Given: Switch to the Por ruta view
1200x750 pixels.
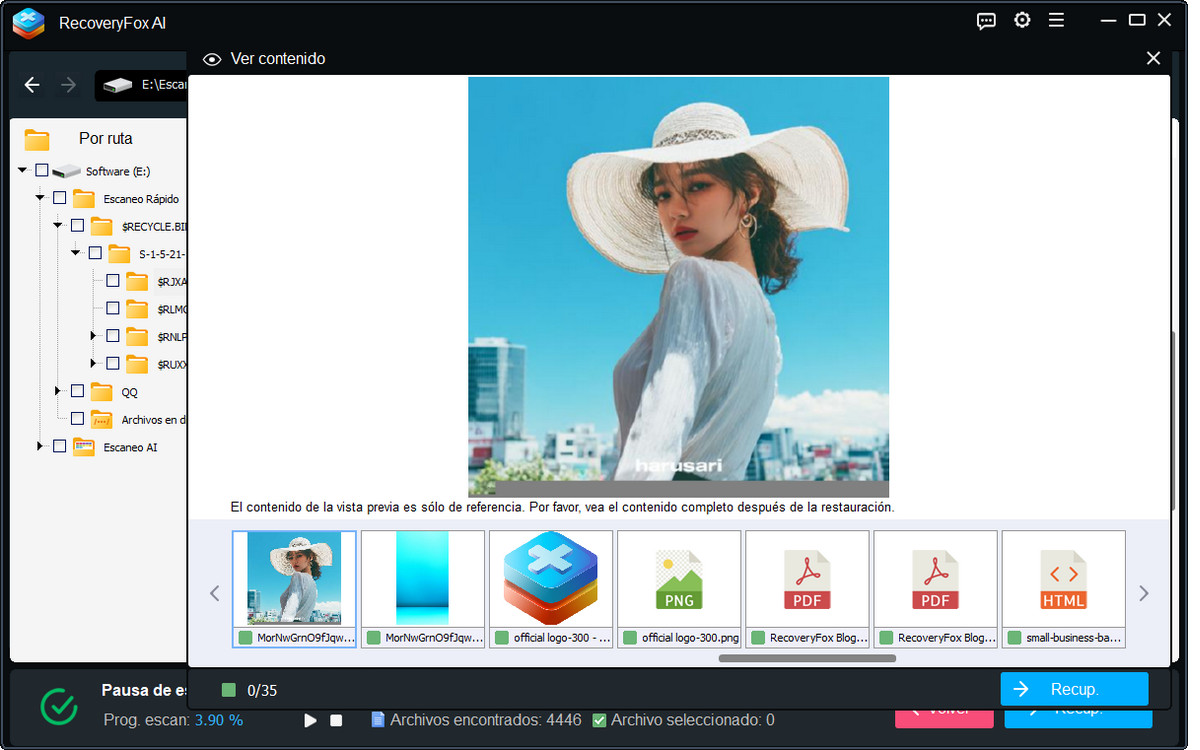Looking at the screenshot, I should (104, 138).
